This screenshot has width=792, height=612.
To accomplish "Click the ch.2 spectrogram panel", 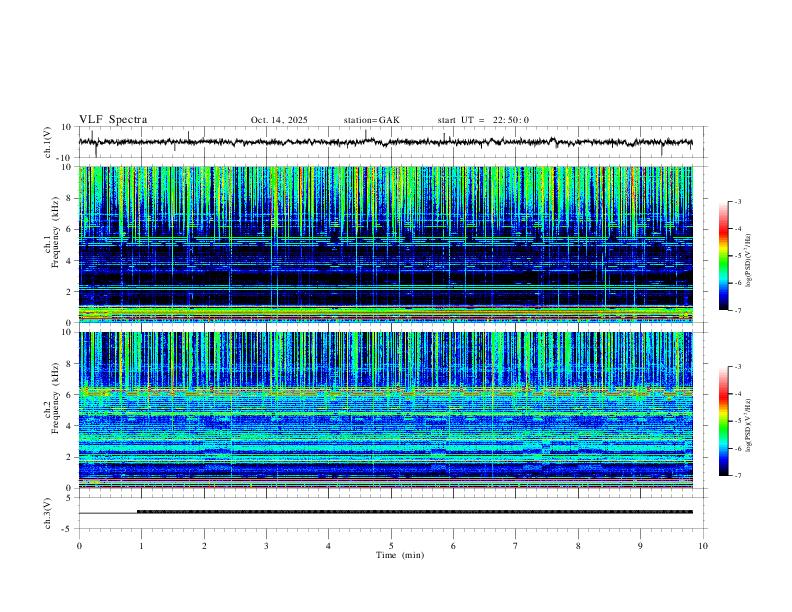I will click(x=385, y=410).
